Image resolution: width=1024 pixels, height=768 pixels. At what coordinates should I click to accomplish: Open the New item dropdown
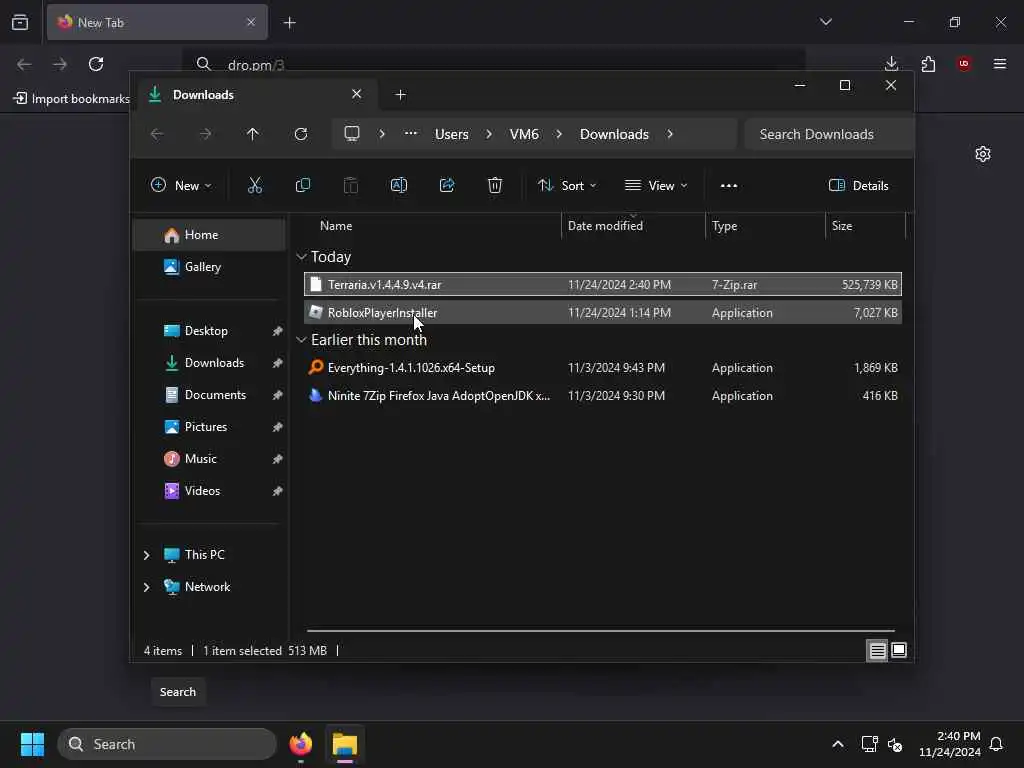coord(181,185)
